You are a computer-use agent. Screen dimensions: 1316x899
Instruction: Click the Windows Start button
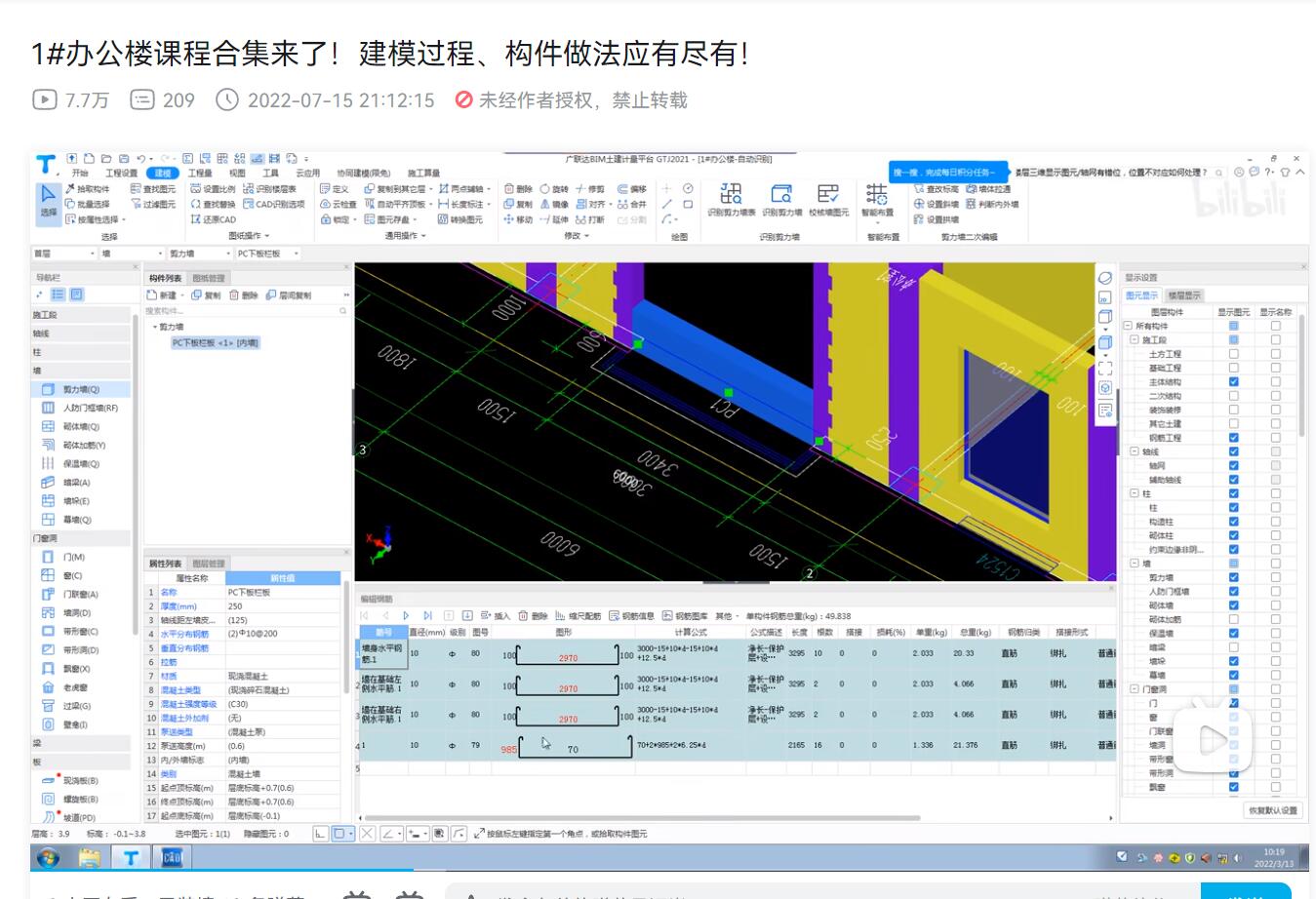48,858
